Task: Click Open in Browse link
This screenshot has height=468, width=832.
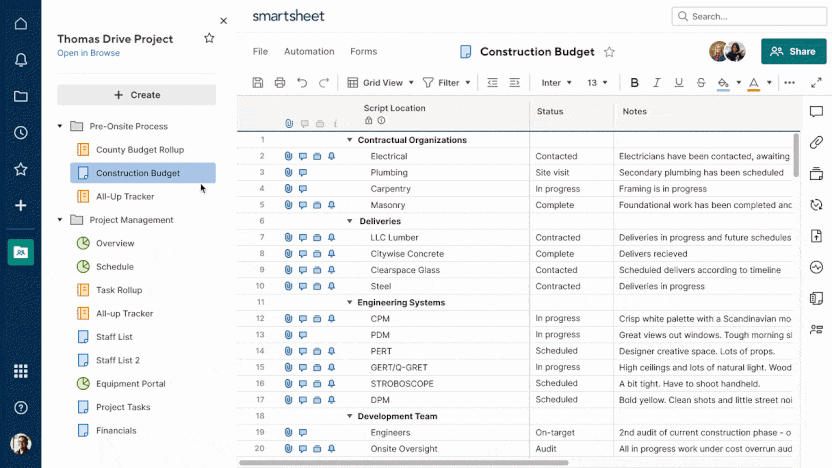Action: [88, 53]
